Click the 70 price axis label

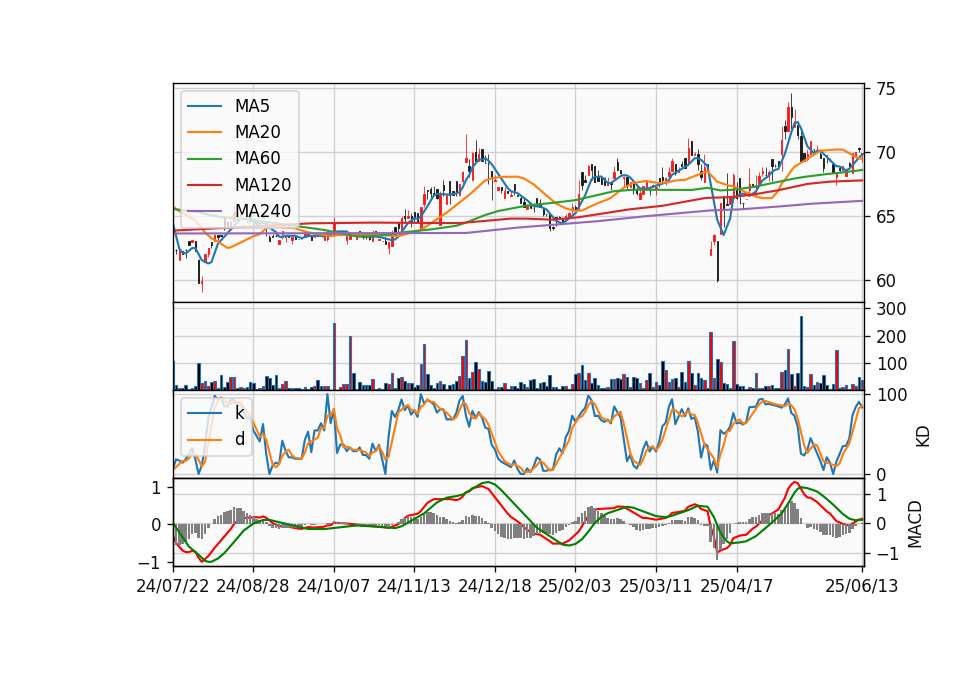click(x=885, y=153)
